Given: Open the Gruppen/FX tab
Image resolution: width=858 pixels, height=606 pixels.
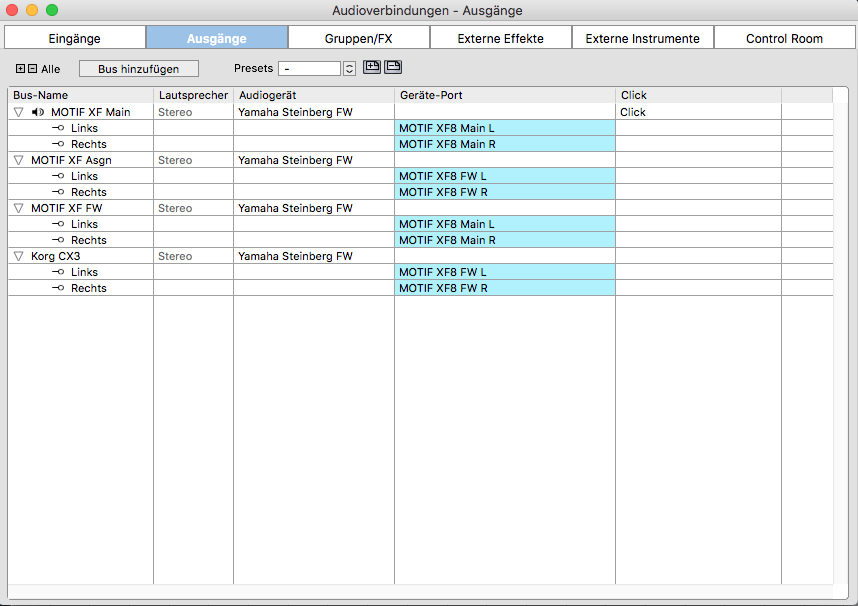Looking at the screenshot, I should point(359,38).
